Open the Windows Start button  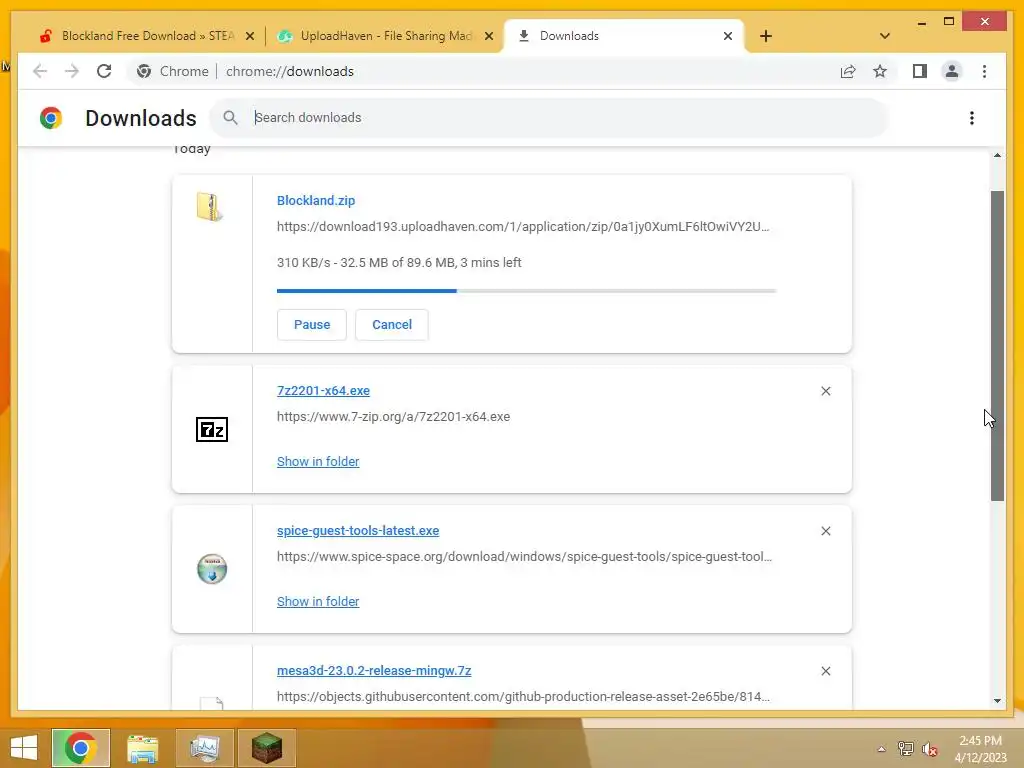(x=24, y=748)
